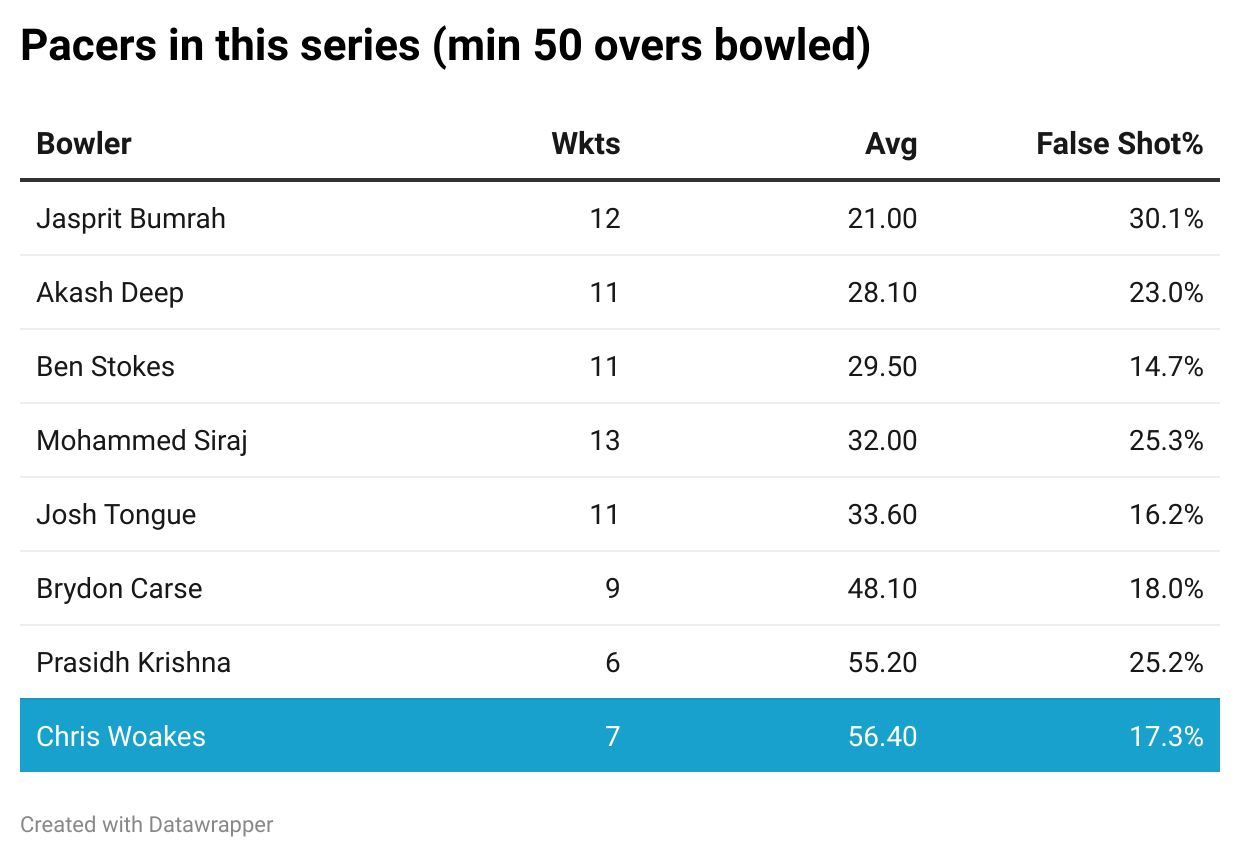This screenshot has width=1240, height=858.
Task: Click the highlighted Chris Woakes name
Action: tap(121, 736)
